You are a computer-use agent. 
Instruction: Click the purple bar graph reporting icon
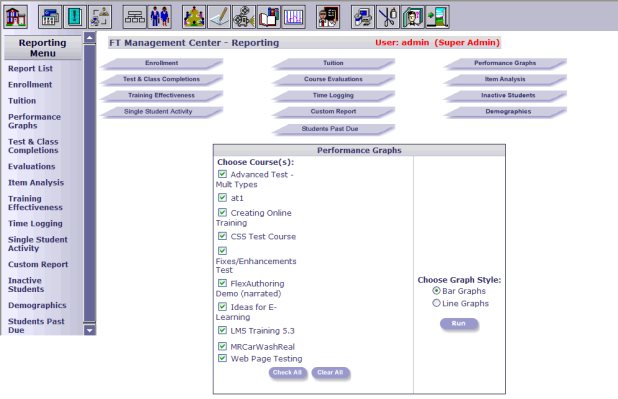(294, 17)
